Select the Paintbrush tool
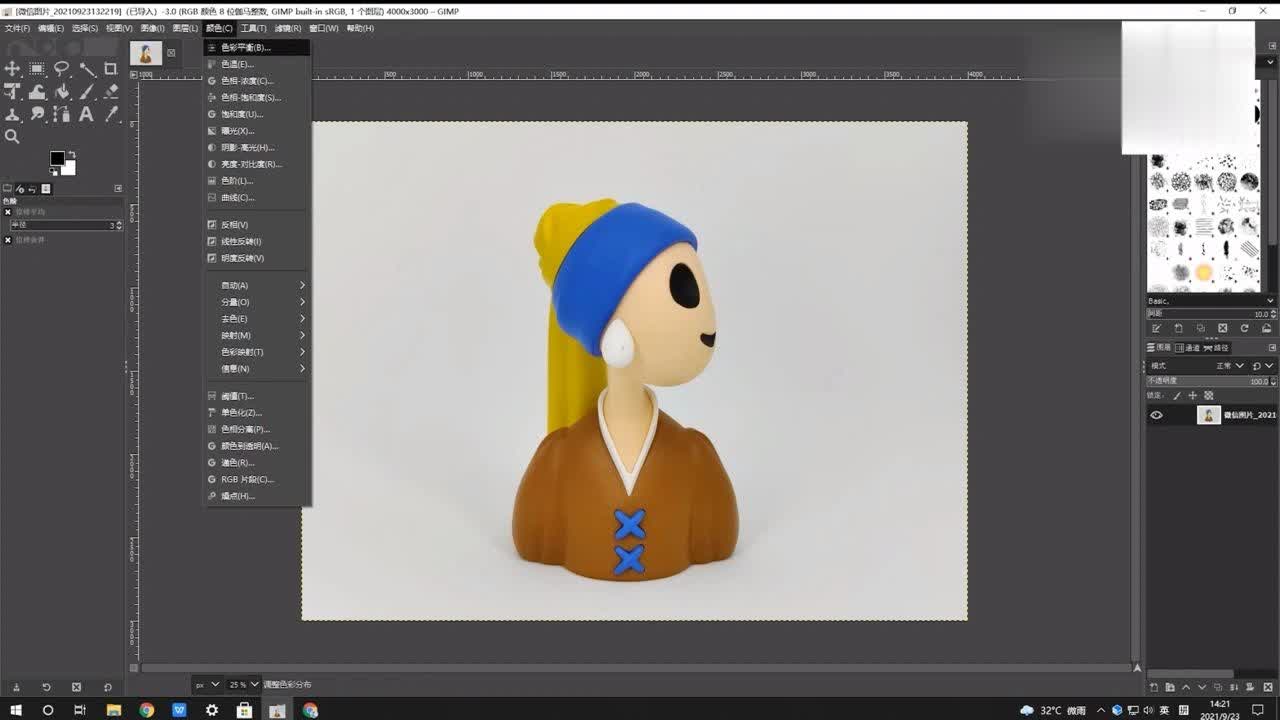Image resolution: width=1280 pixels, height=720 pixels. click(87, 92)
